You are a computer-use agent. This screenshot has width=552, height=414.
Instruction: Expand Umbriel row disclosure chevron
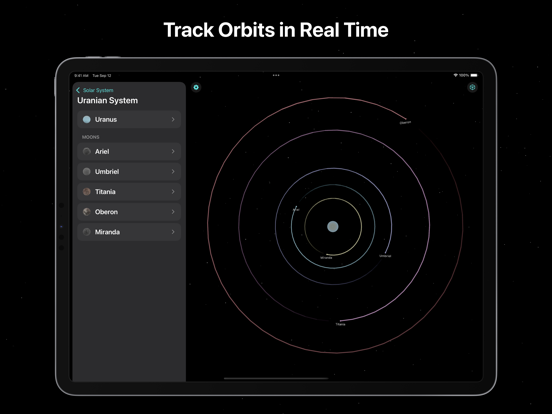[x=173, y=171]
